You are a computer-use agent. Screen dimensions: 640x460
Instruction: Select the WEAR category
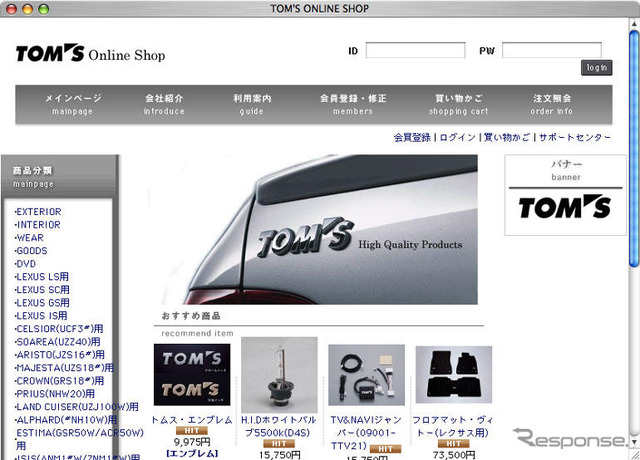point(29,238)
